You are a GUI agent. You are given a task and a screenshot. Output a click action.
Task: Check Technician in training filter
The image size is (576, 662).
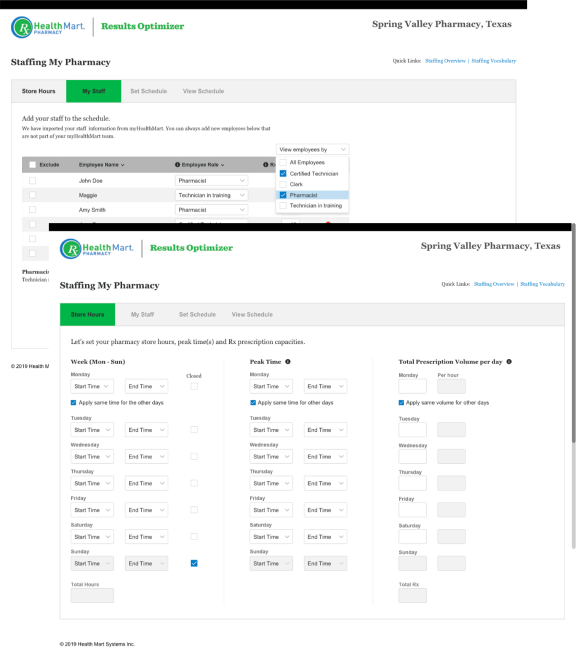point(283,206)
